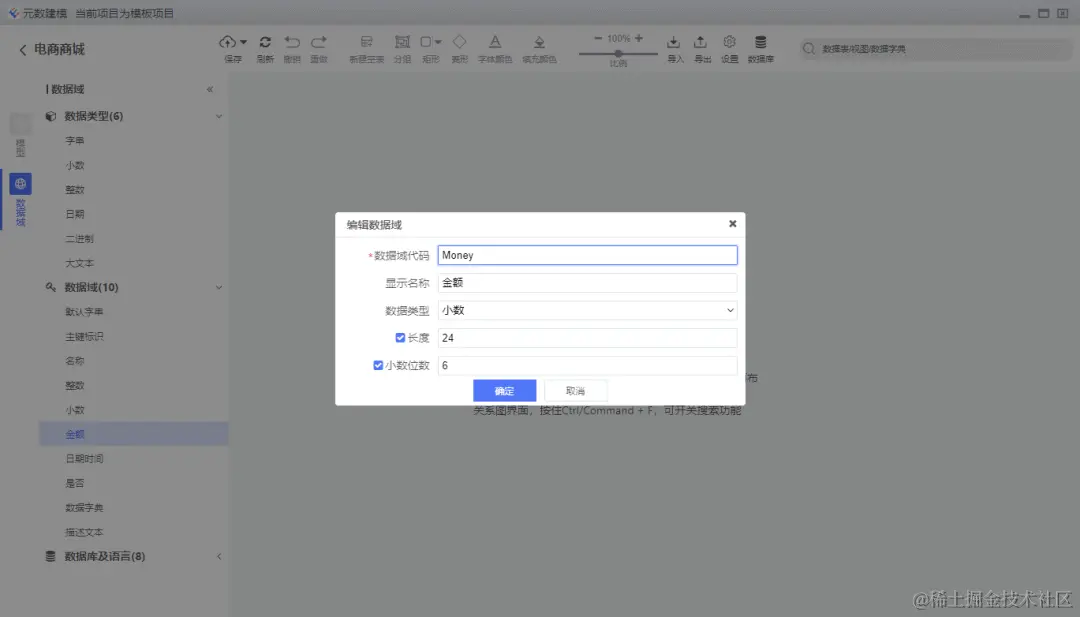Open the 字体颜色 font color tool
1080x617 pixels.
coord(495,42)
